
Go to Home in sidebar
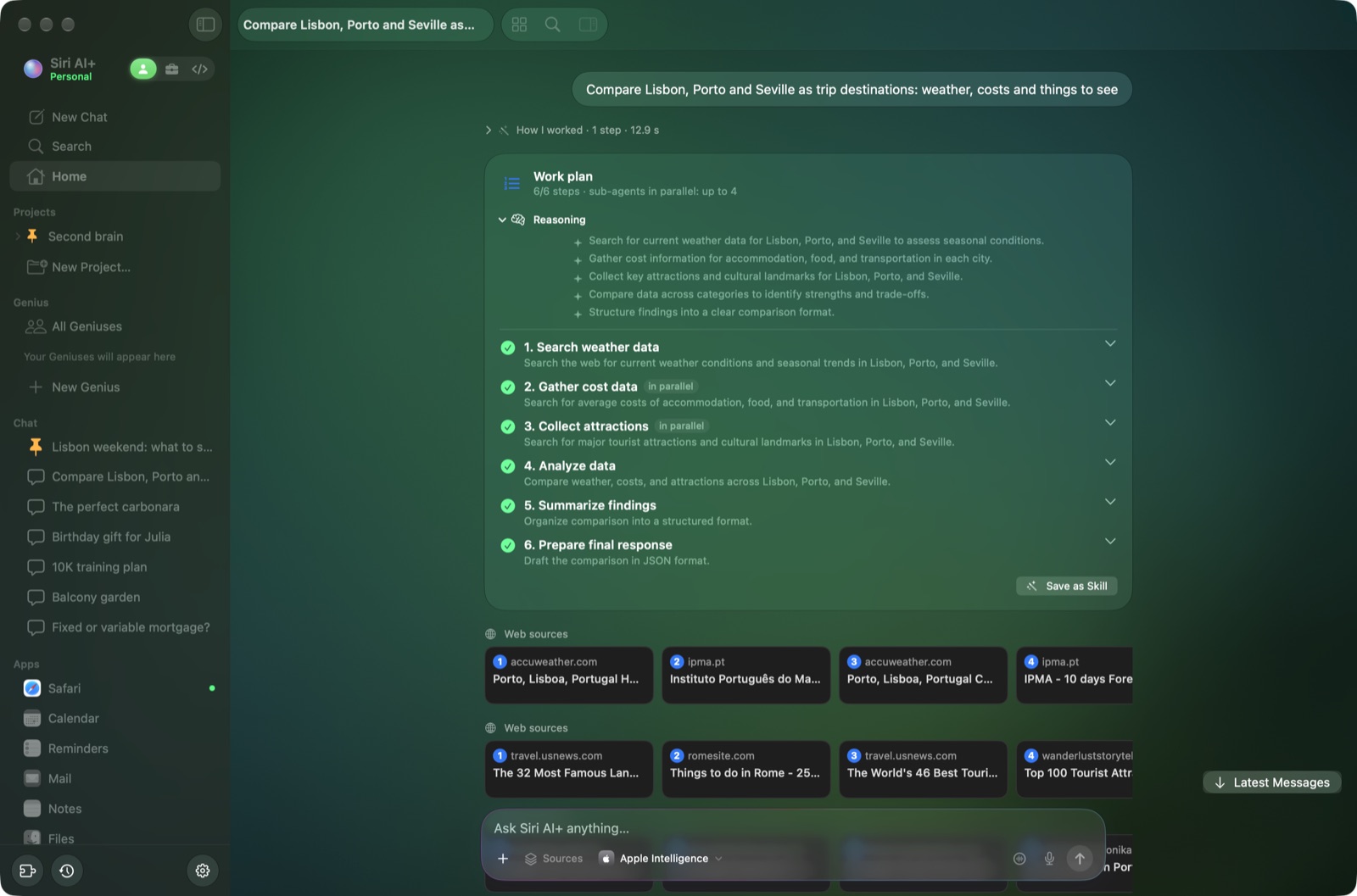pyautogui.click(x=115, y=176)
